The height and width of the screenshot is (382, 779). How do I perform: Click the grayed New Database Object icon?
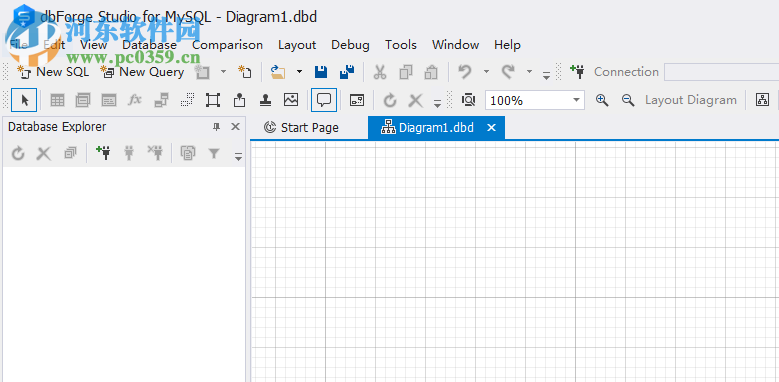(x=202, y=72)
